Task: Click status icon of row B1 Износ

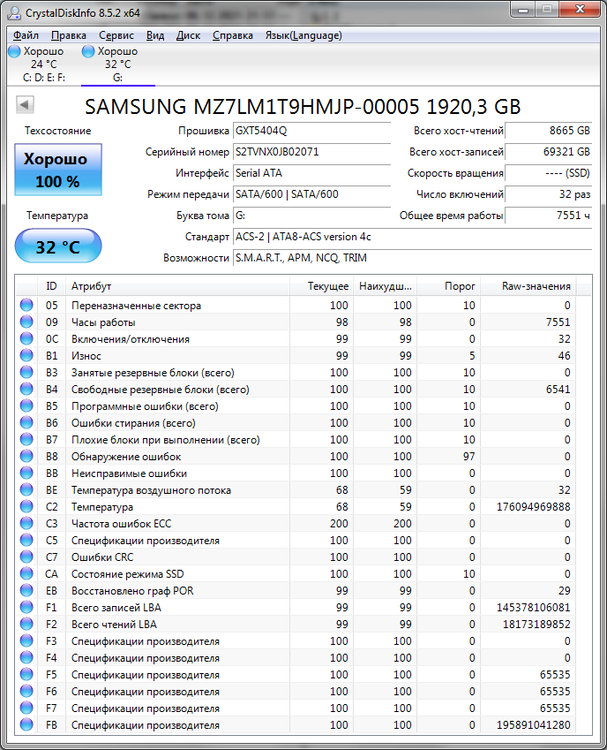Action: click(x=26, y=355)
